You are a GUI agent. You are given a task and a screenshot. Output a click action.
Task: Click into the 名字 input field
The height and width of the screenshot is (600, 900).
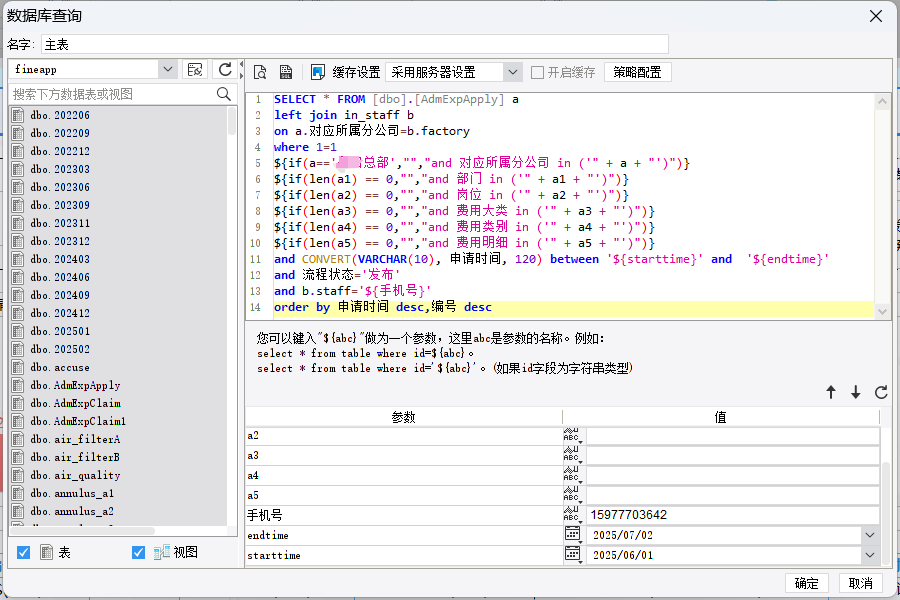click(x=355, y=45)
